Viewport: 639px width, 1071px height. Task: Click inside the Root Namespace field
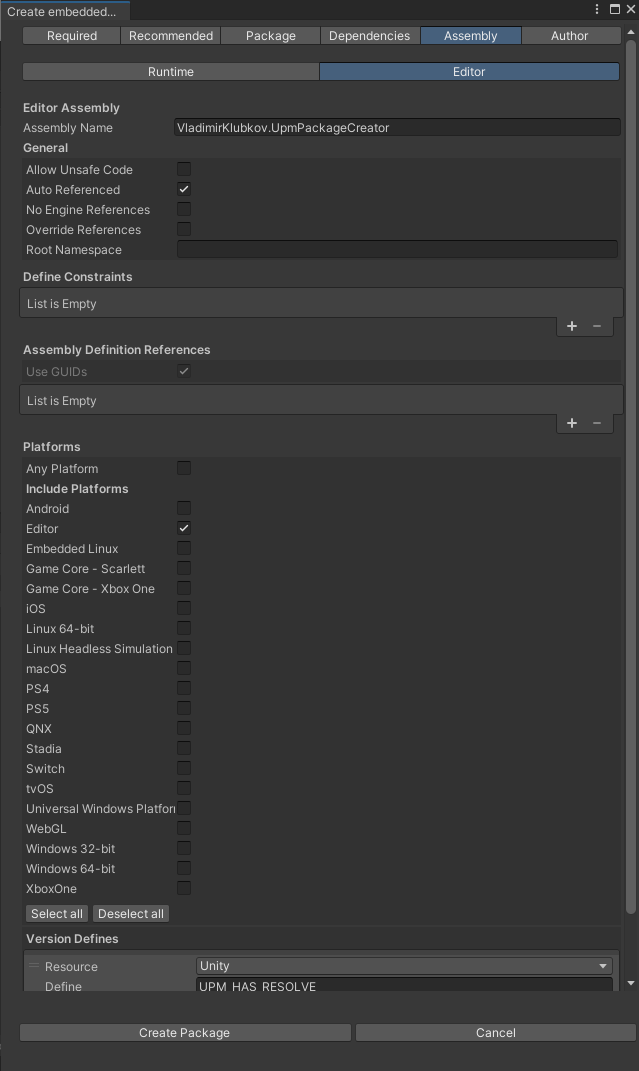pos(397,249)
